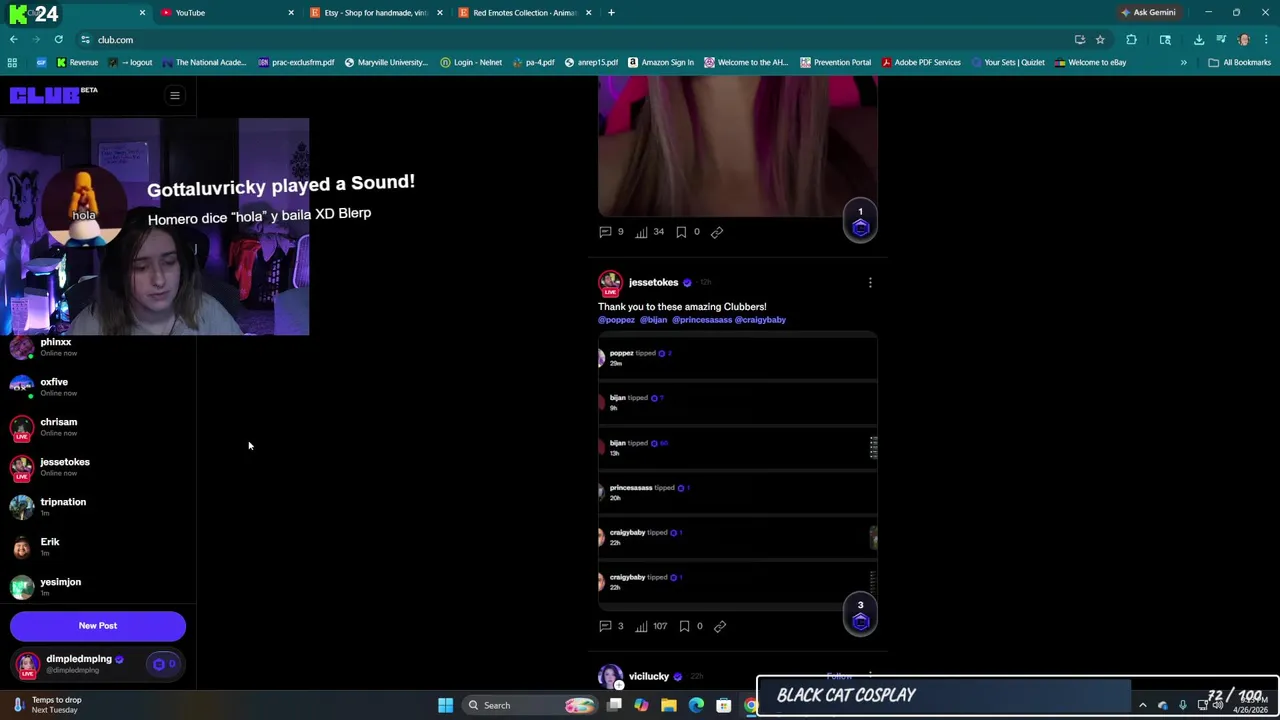Viewport: 1280px width, 720px height.
Task: View stats icon showing 107 views
Action: (x=642, y=626)
